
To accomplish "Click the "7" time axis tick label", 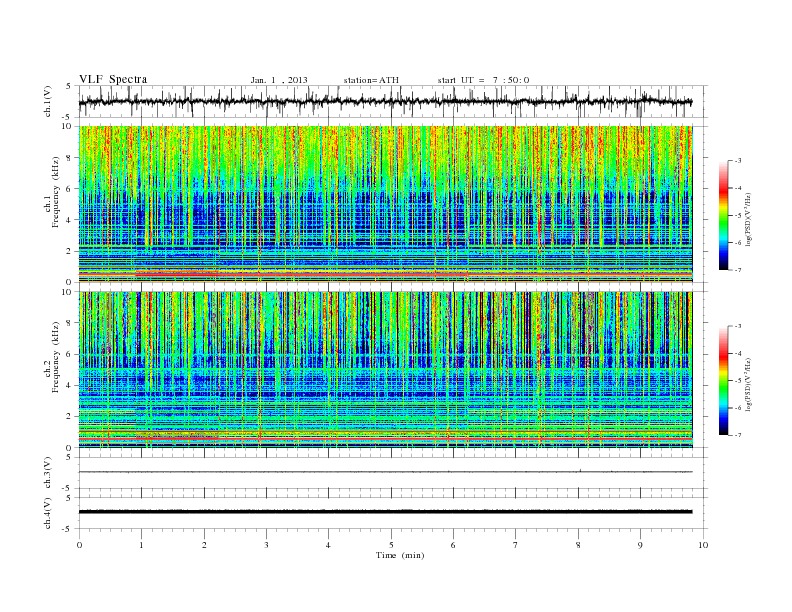I will pos(516,545).
